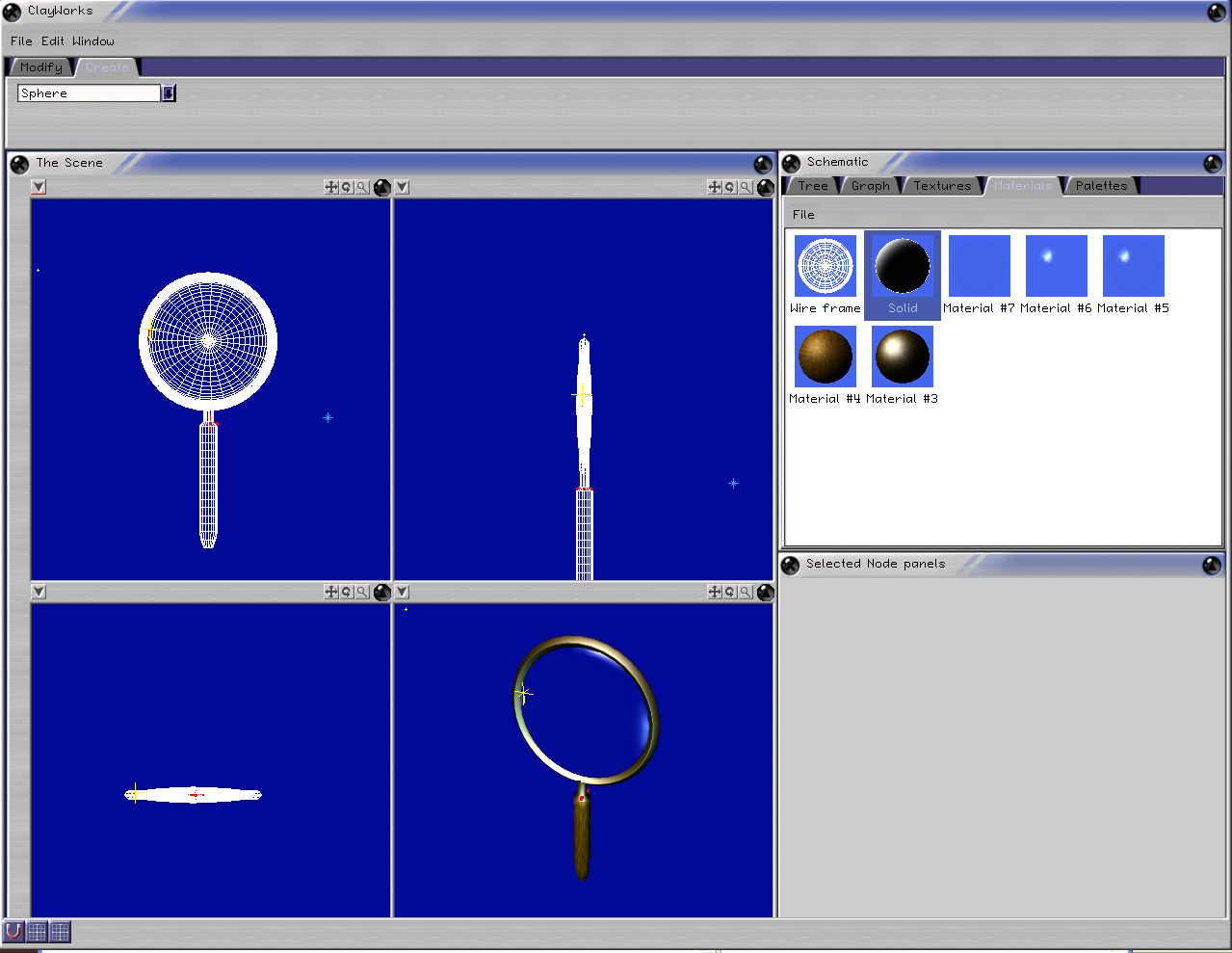Click the pan icon of the top-left viewport
This screenshot has width=1232, height=953.
(331, 187)
